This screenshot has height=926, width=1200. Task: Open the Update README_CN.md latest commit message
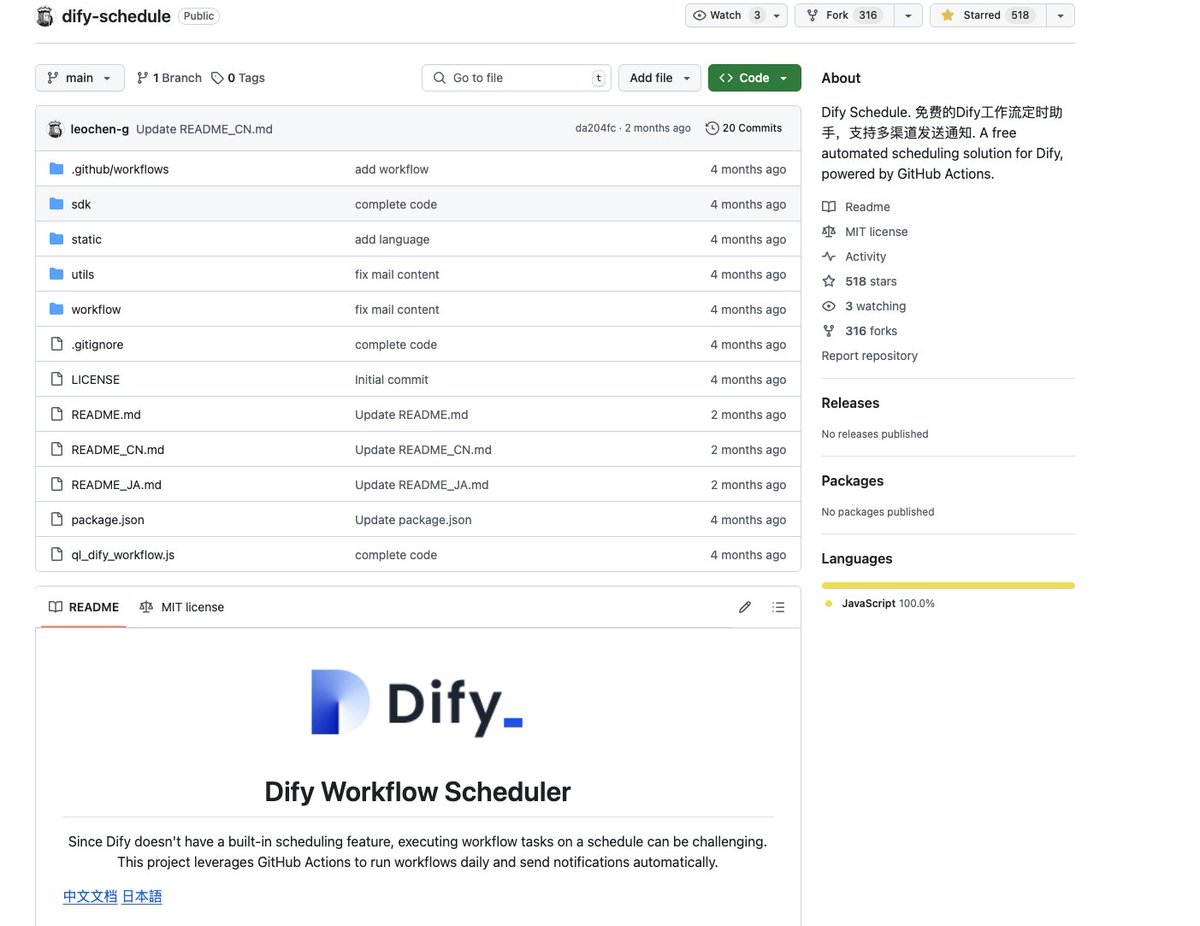tap(204, 129)
